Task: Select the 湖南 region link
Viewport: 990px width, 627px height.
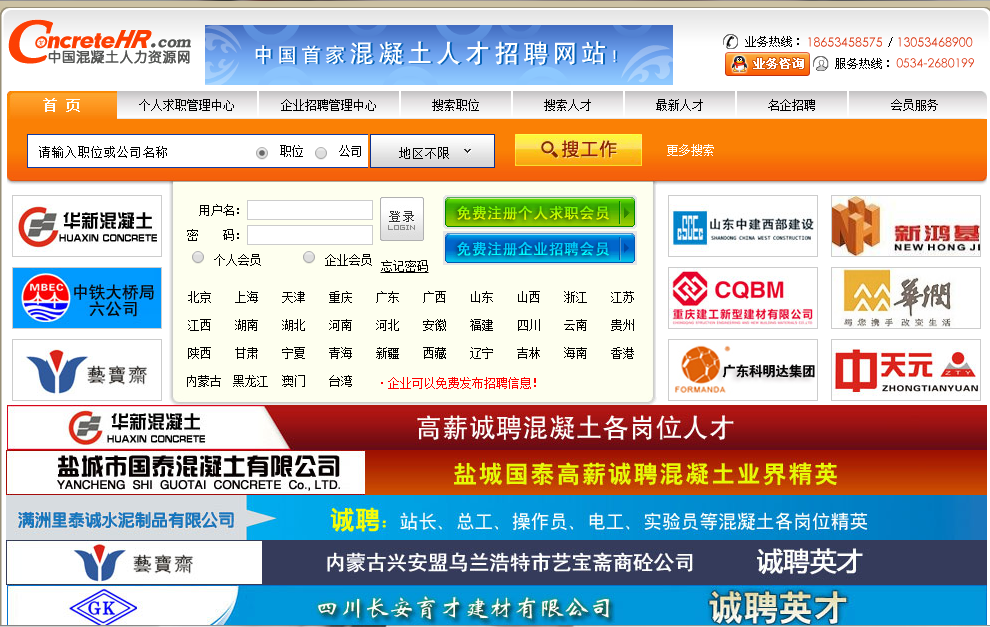Action: pos(246,325)
